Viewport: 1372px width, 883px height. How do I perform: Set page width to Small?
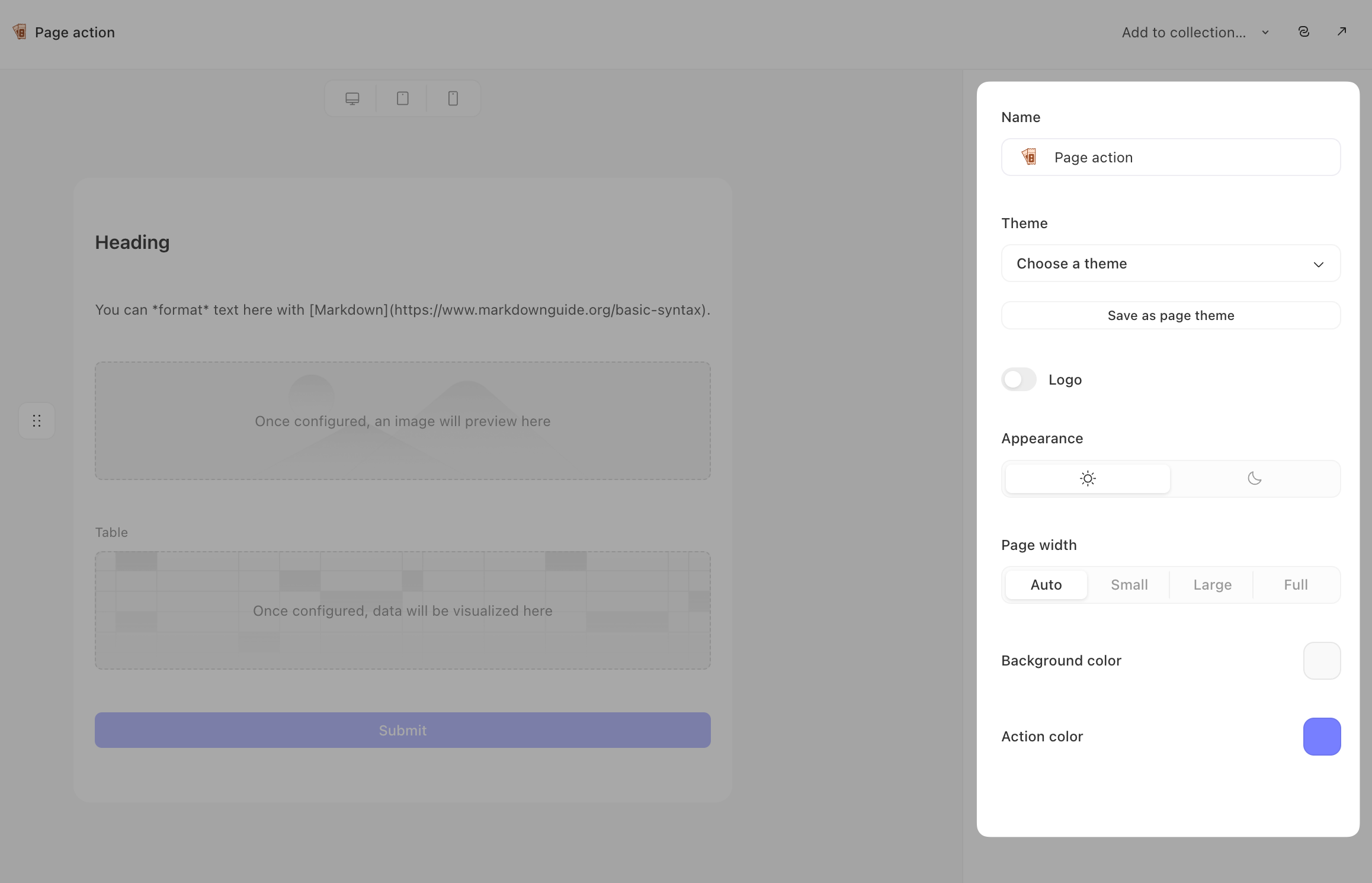1129,585
